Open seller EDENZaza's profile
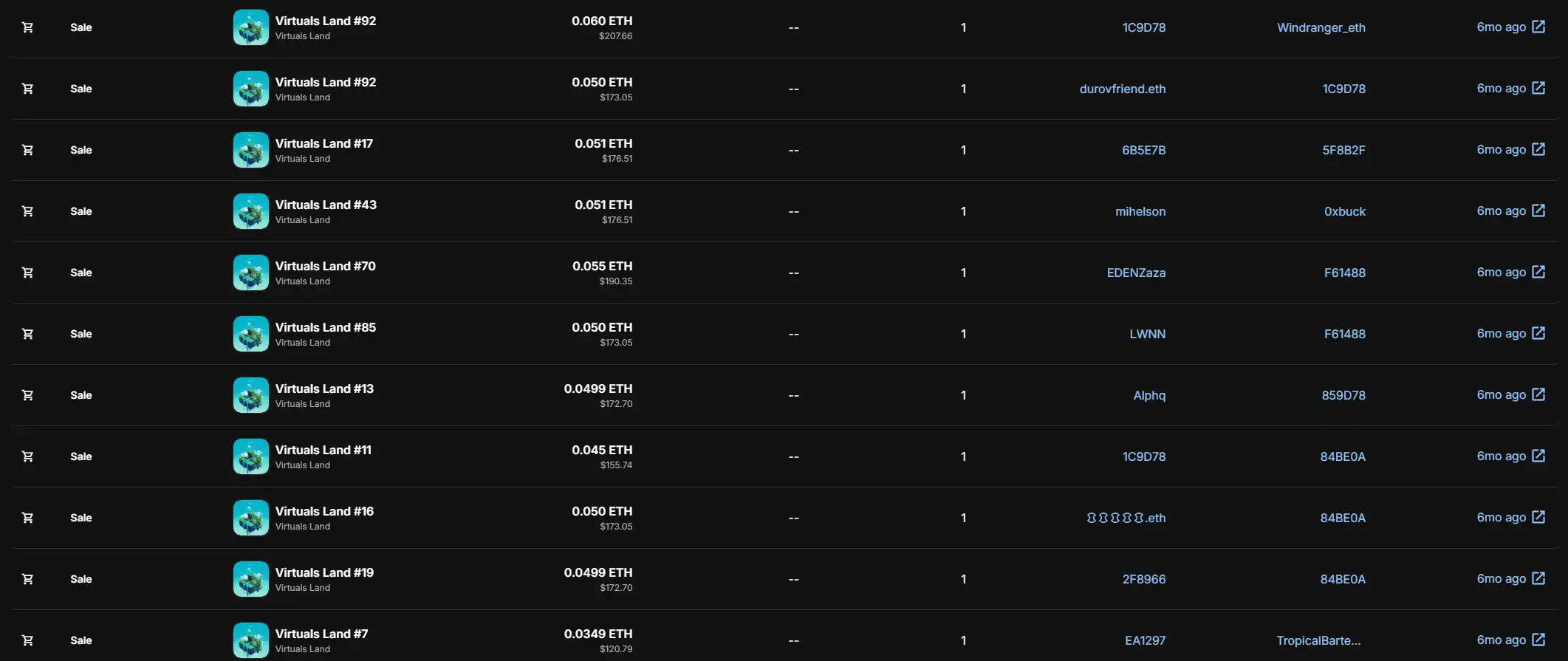The image size is (1568, 661). (x=1136, y=273)
